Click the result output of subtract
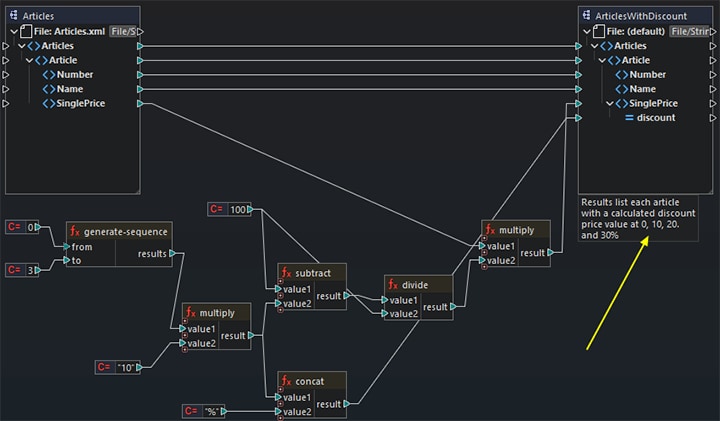 346,296
